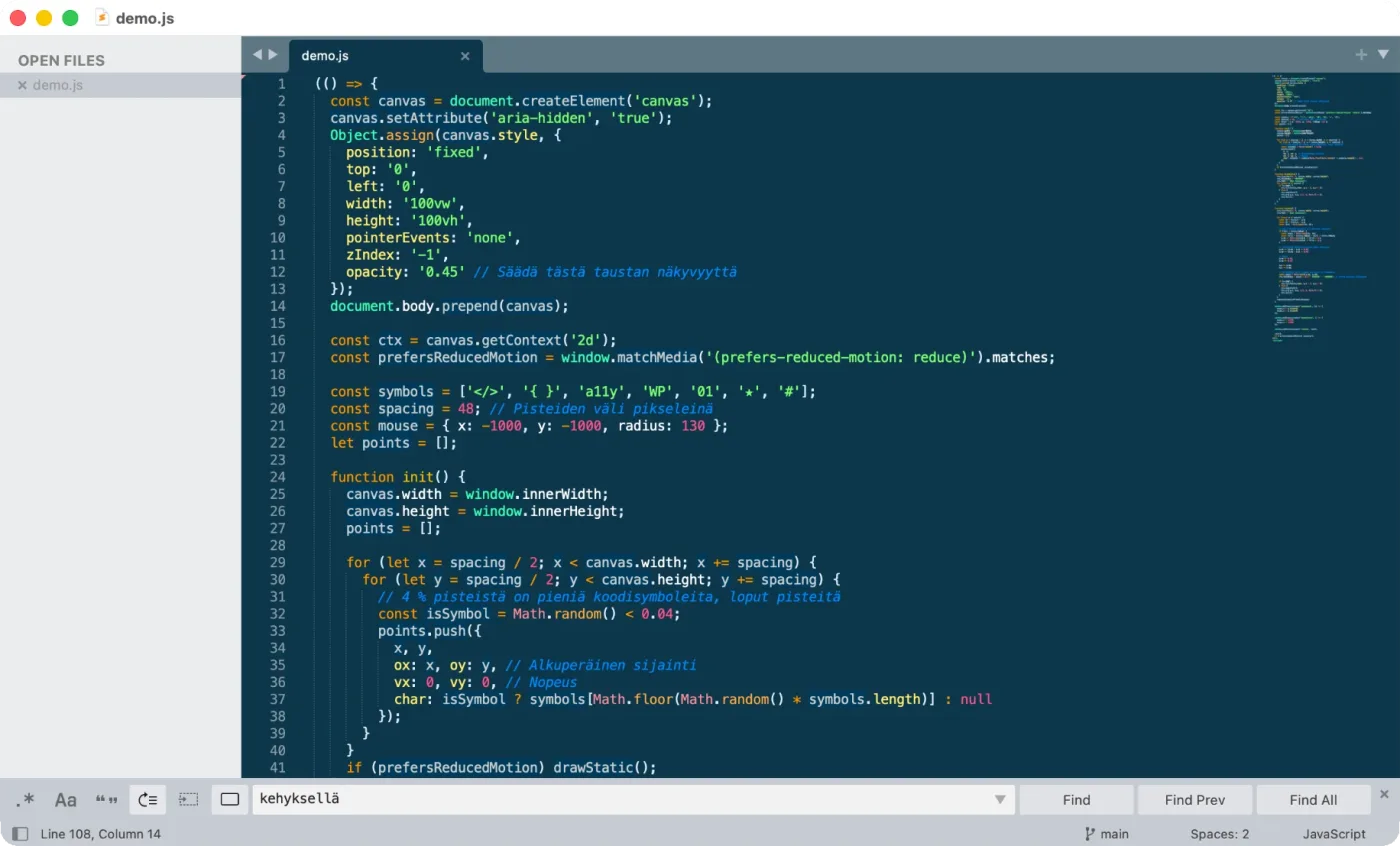Click the OPEN FILES sidebar heading
This screenshot has height=846, width=1400.
61,60
